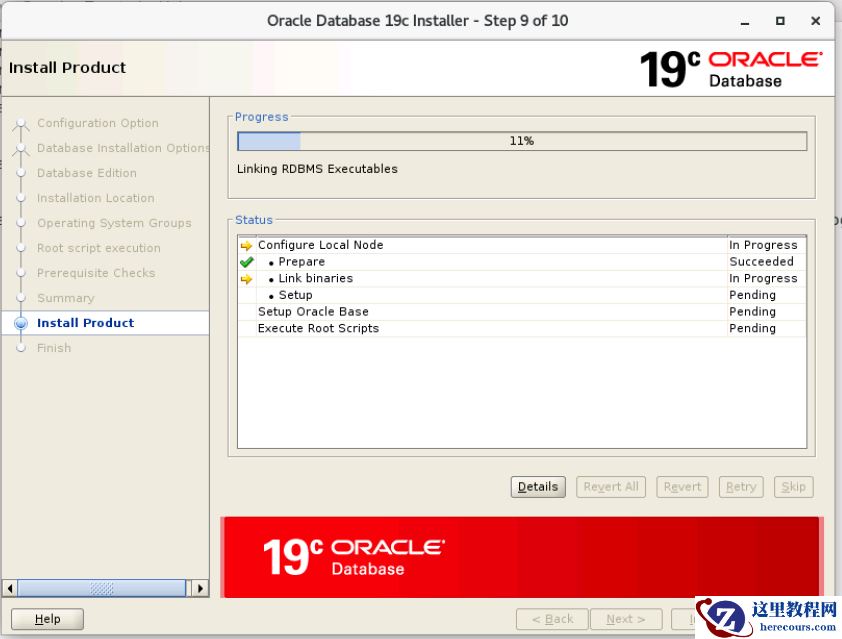
Task: Select the Summary step
Action: 66,298
